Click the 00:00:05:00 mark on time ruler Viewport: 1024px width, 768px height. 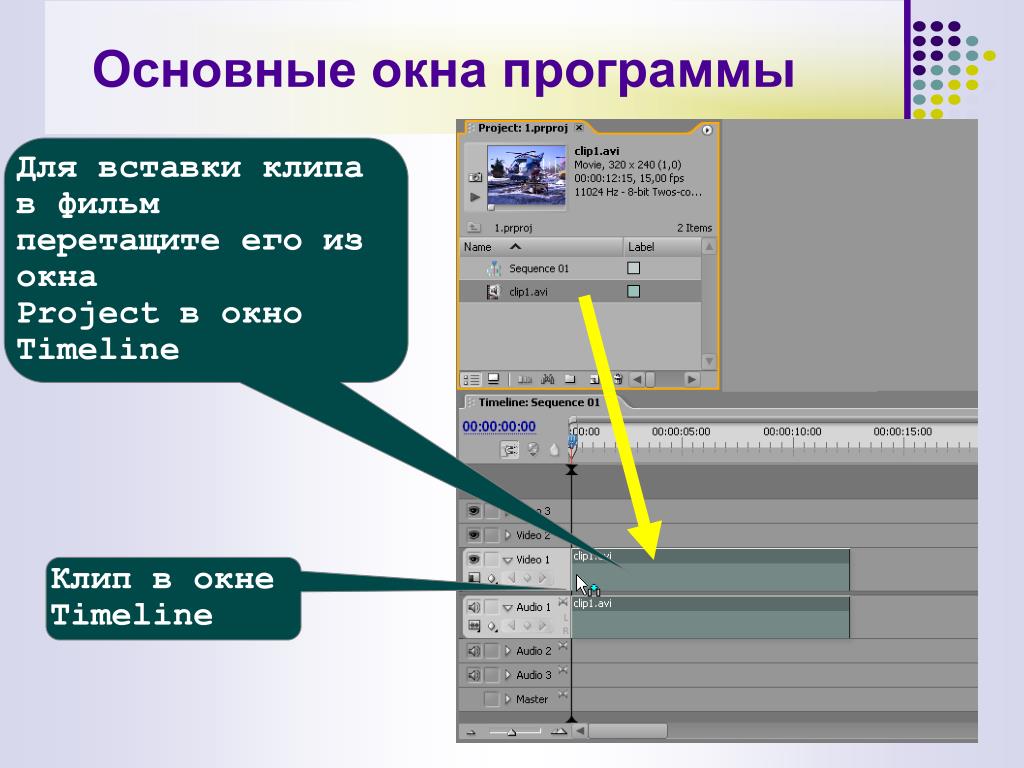tap(681, 432)
